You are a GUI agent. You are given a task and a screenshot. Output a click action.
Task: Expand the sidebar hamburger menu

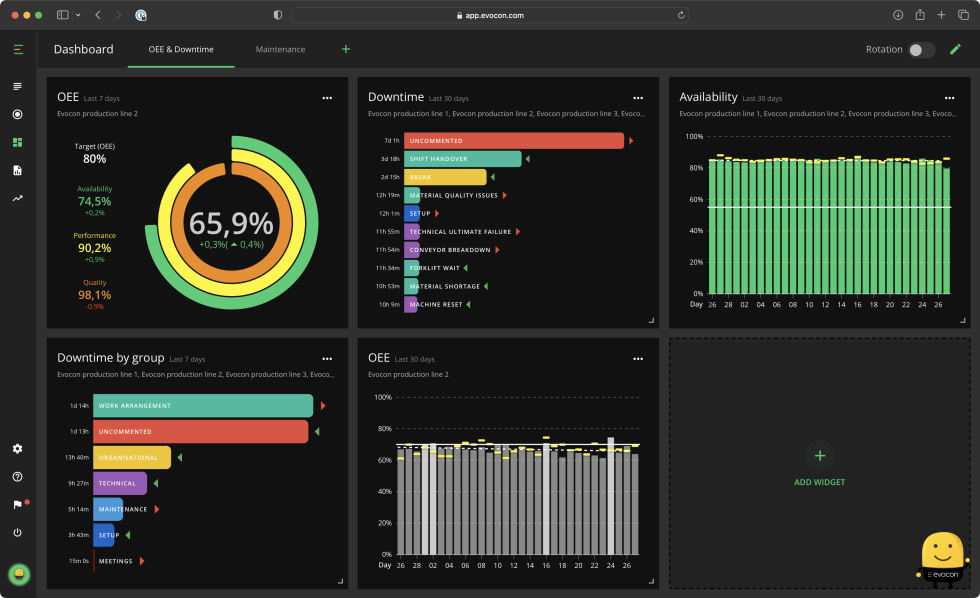pyautogui.click(x=18, y=49)
